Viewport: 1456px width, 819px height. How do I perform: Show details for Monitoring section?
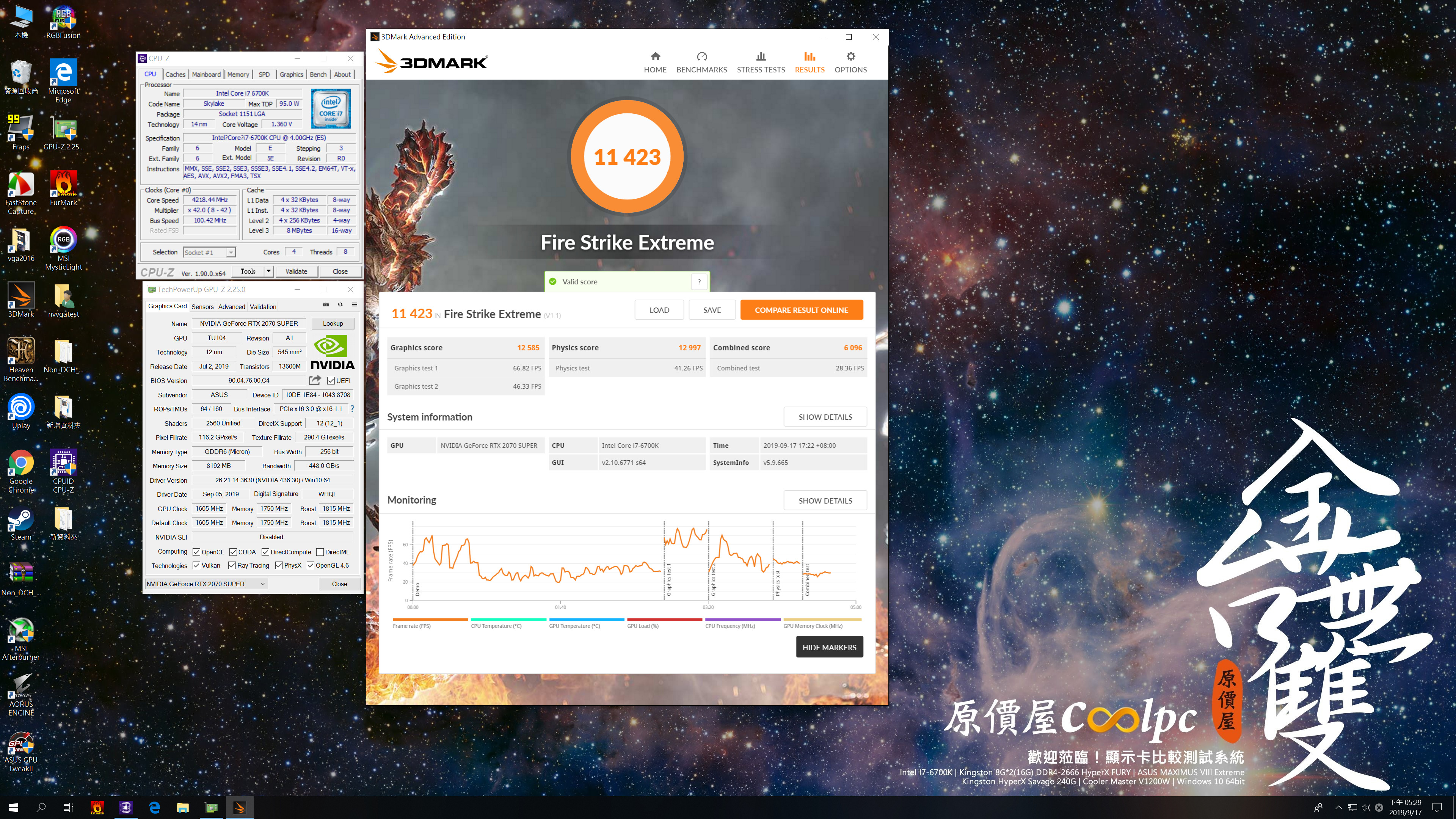825,501
